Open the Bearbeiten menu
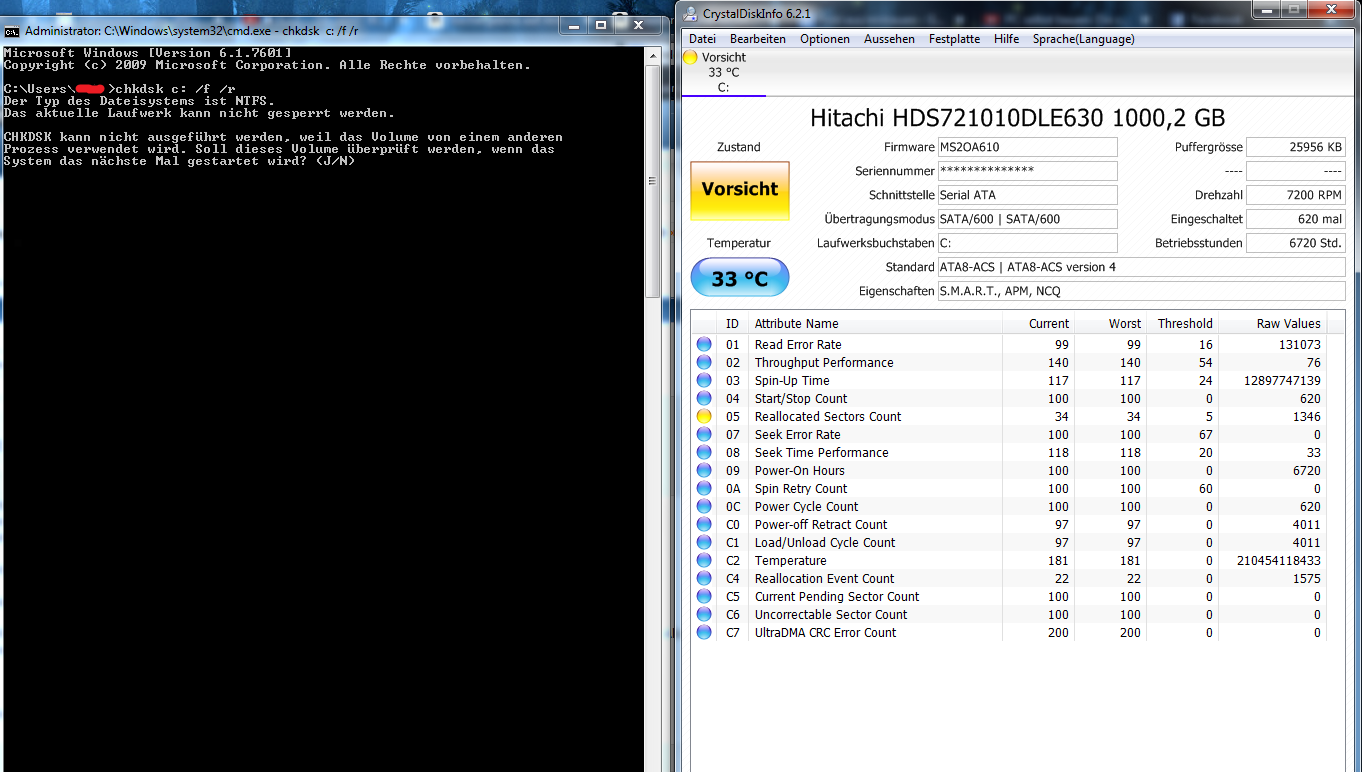The image size is (1362, 772). 757,39
